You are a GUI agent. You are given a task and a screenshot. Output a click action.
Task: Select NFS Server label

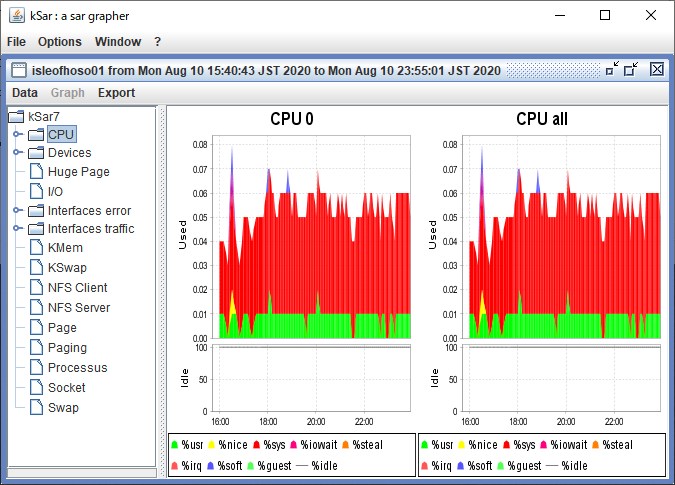pyautogui.click(x=79, y=308)
